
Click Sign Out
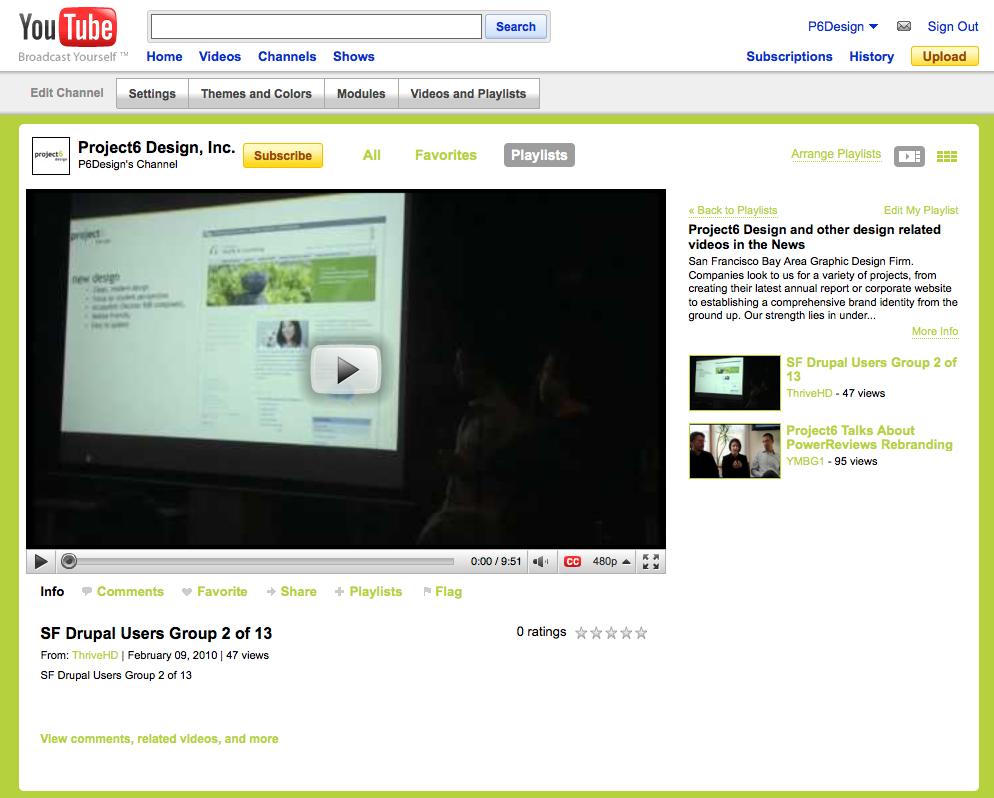point(953,27)
